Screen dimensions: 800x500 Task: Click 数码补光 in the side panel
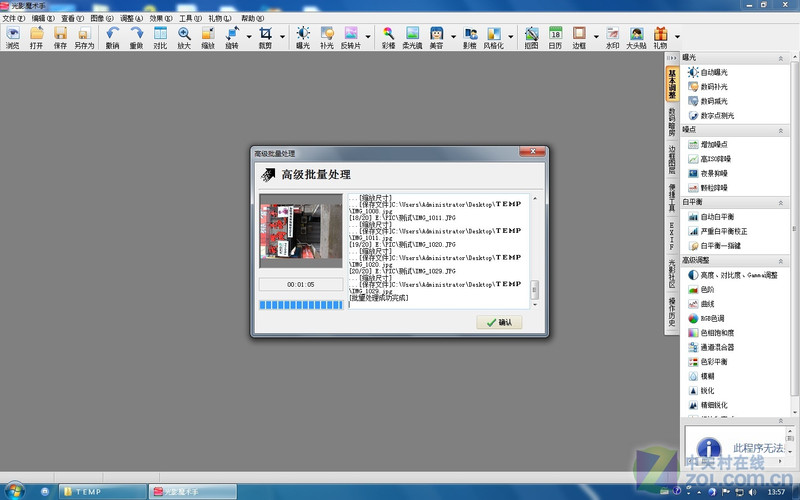pyautogui.click(x=708, y=87)
